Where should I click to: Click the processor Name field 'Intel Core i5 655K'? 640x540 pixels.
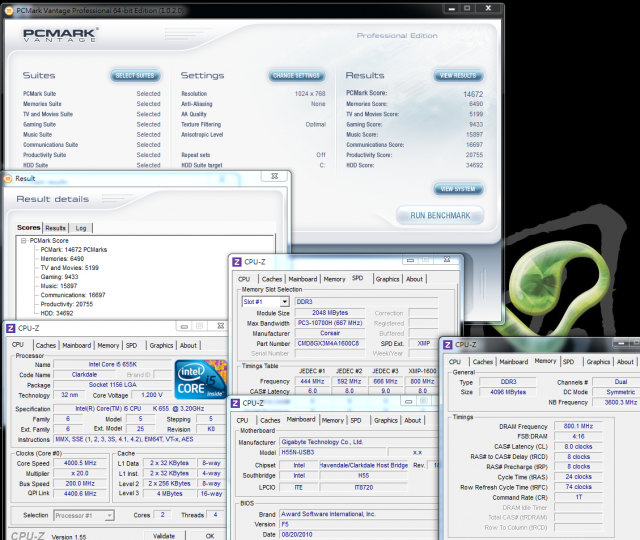[113, 364]
